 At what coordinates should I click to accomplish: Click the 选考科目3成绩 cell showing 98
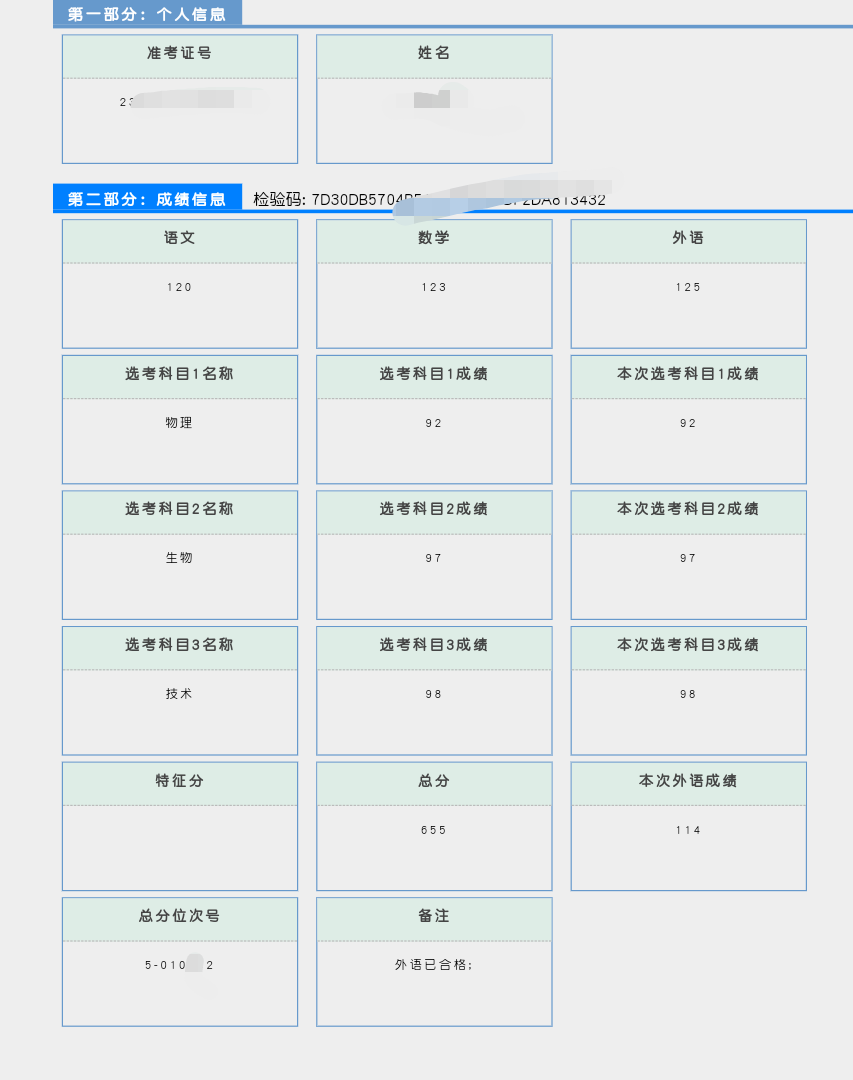pos(433,693)
